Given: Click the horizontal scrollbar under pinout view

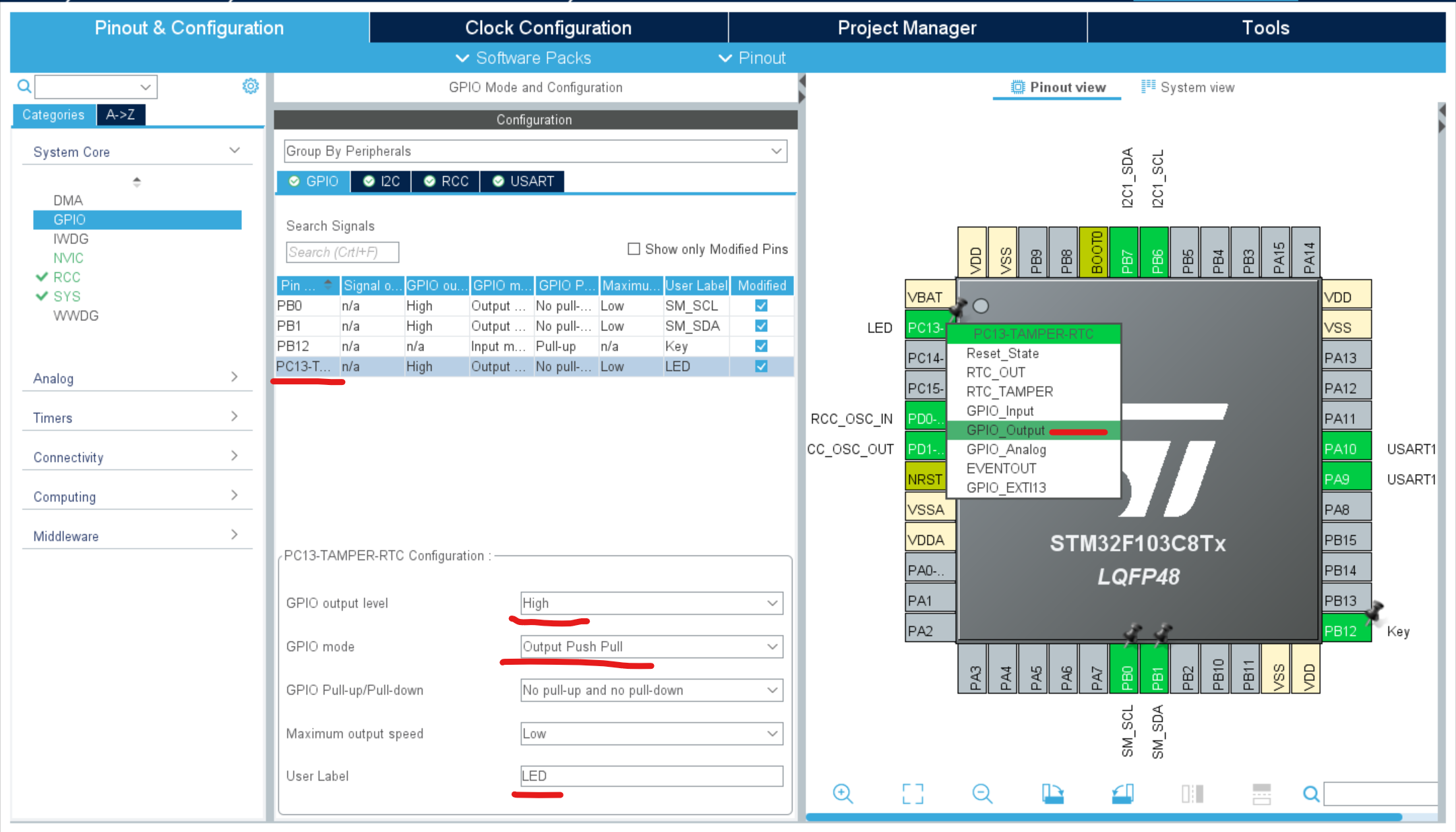Looking at the screenshot, I should coord(1104,817).
